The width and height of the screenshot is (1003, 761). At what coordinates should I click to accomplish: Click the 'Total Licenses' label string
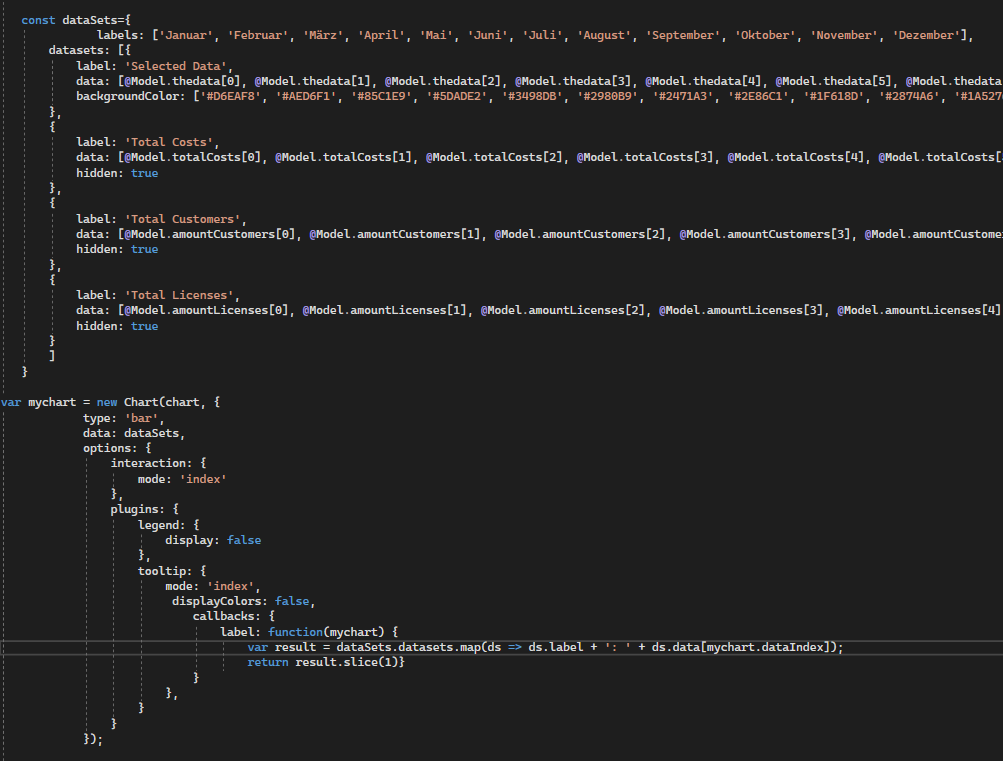click(179, 295)
